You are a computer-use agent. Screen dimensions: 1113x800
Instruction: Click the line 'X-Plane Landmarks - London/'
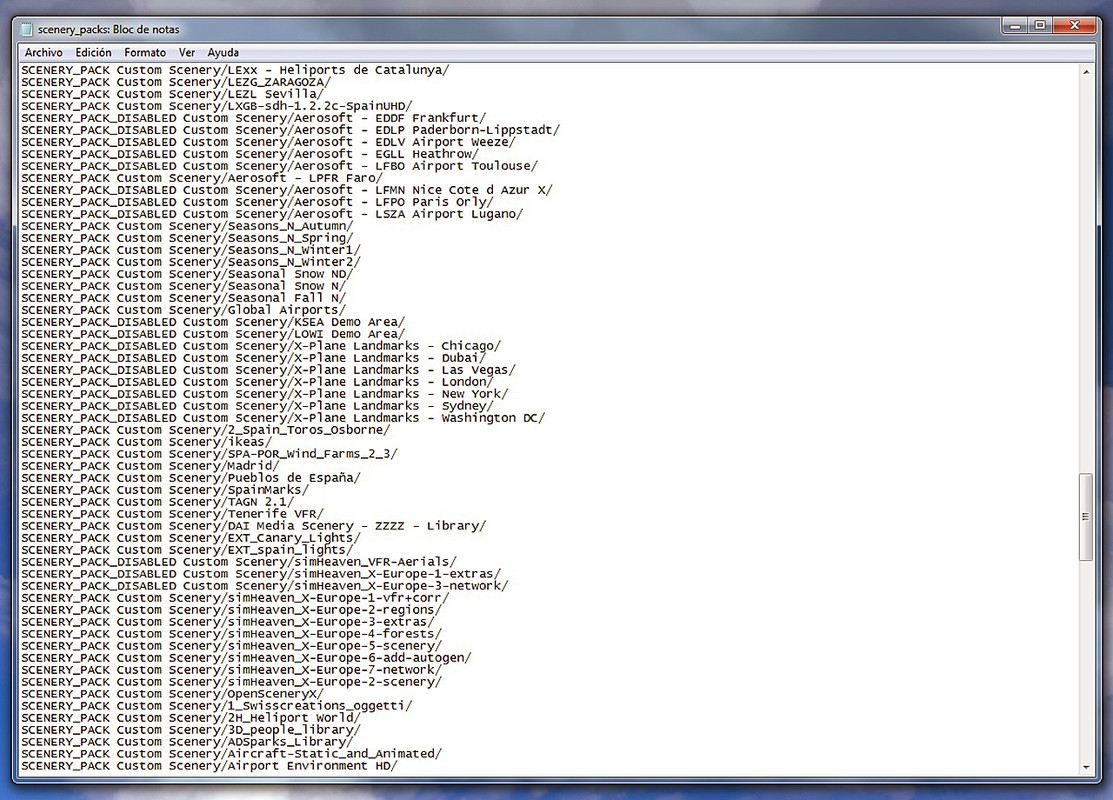257,383
